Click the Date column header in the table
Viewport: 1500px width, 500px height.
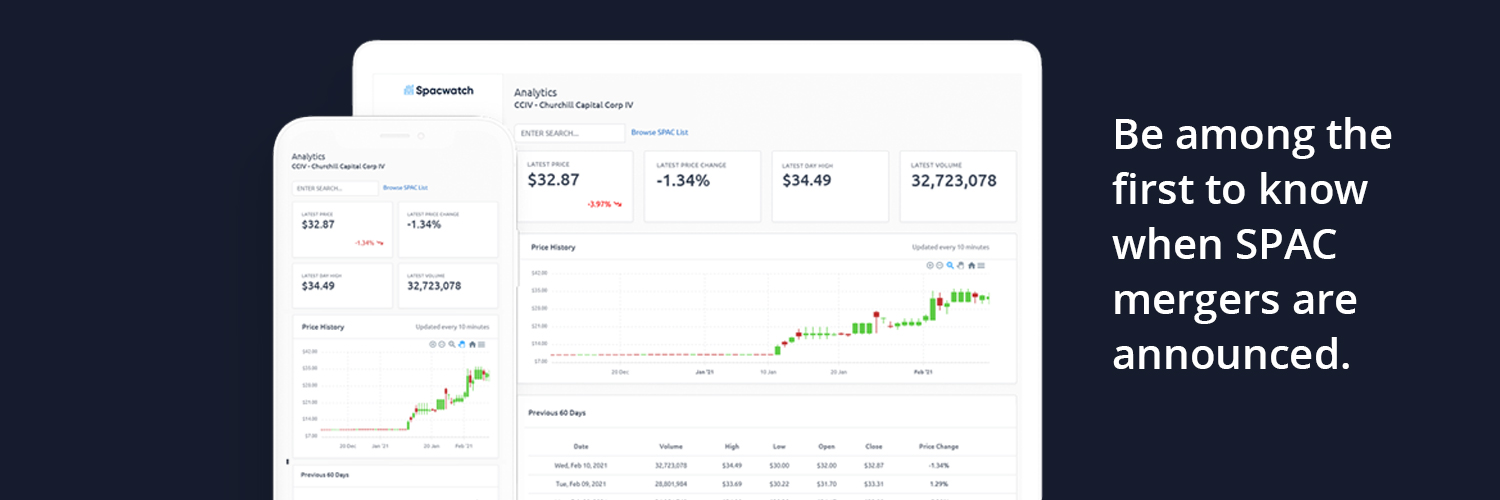[x=581, y=446]
